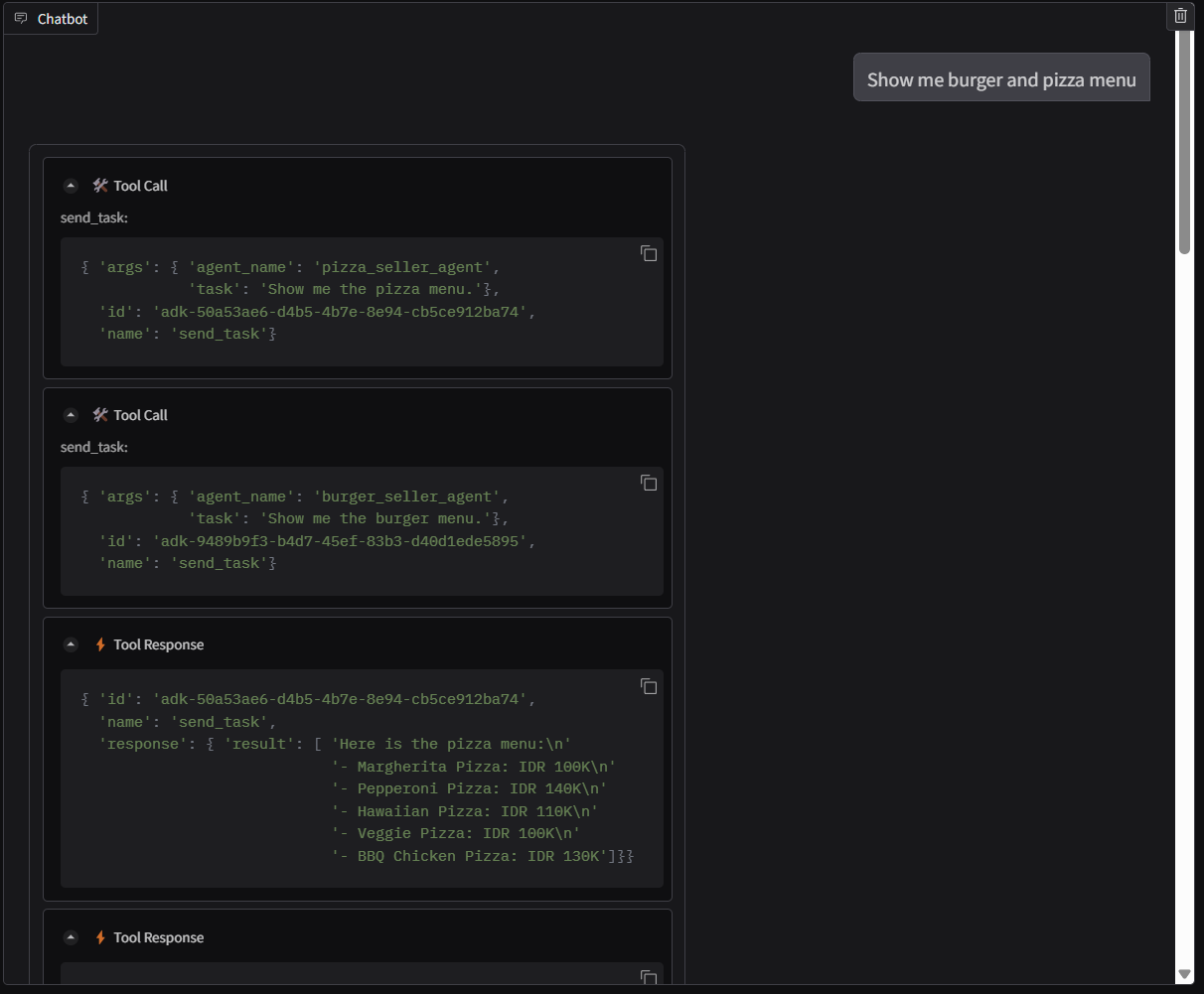
Task: Click hammer icon of the burger Tool Call
Action: coord(100,415)
